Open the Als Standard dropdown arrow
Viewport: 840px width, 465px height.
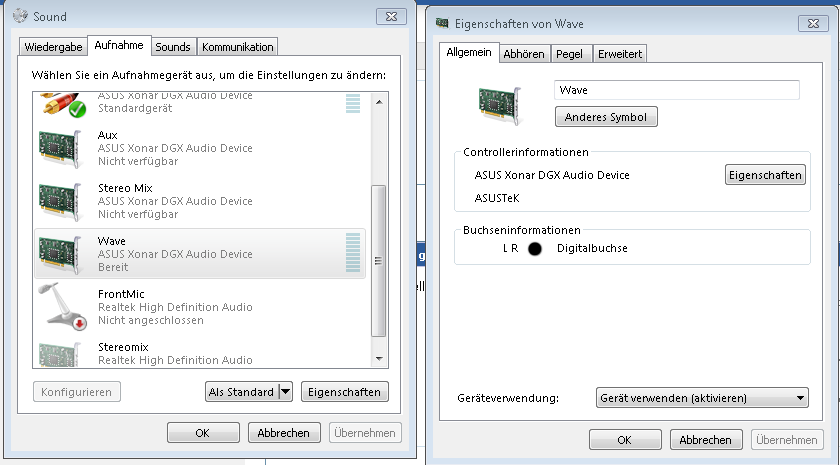(x=286, y=392)
